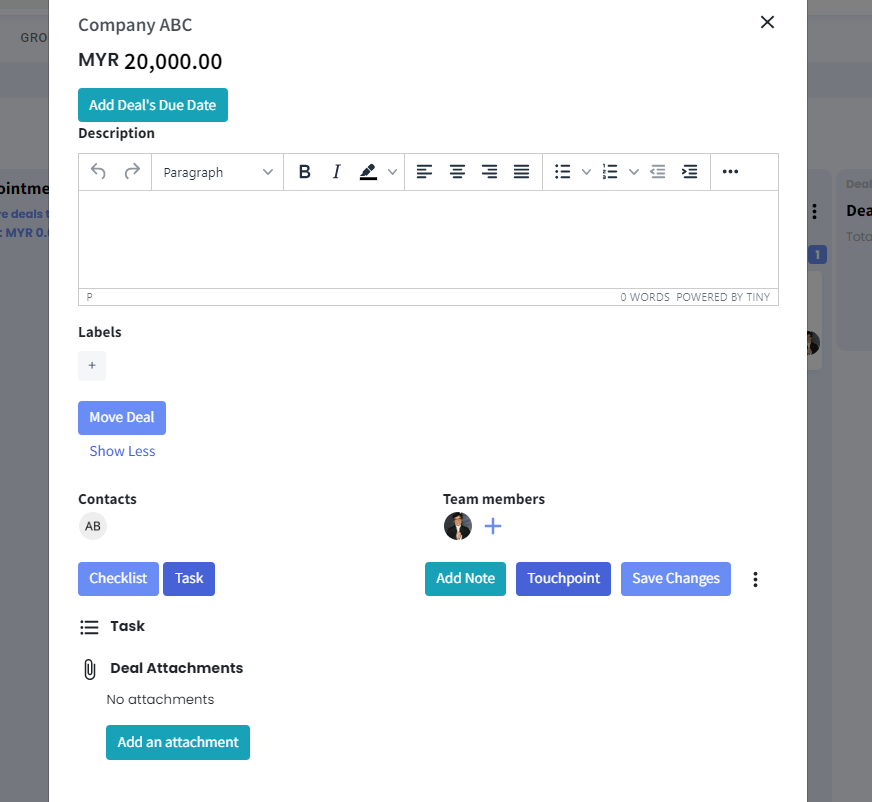Add a label with plus button
This screenshot has width=872, height=802.
92,366
